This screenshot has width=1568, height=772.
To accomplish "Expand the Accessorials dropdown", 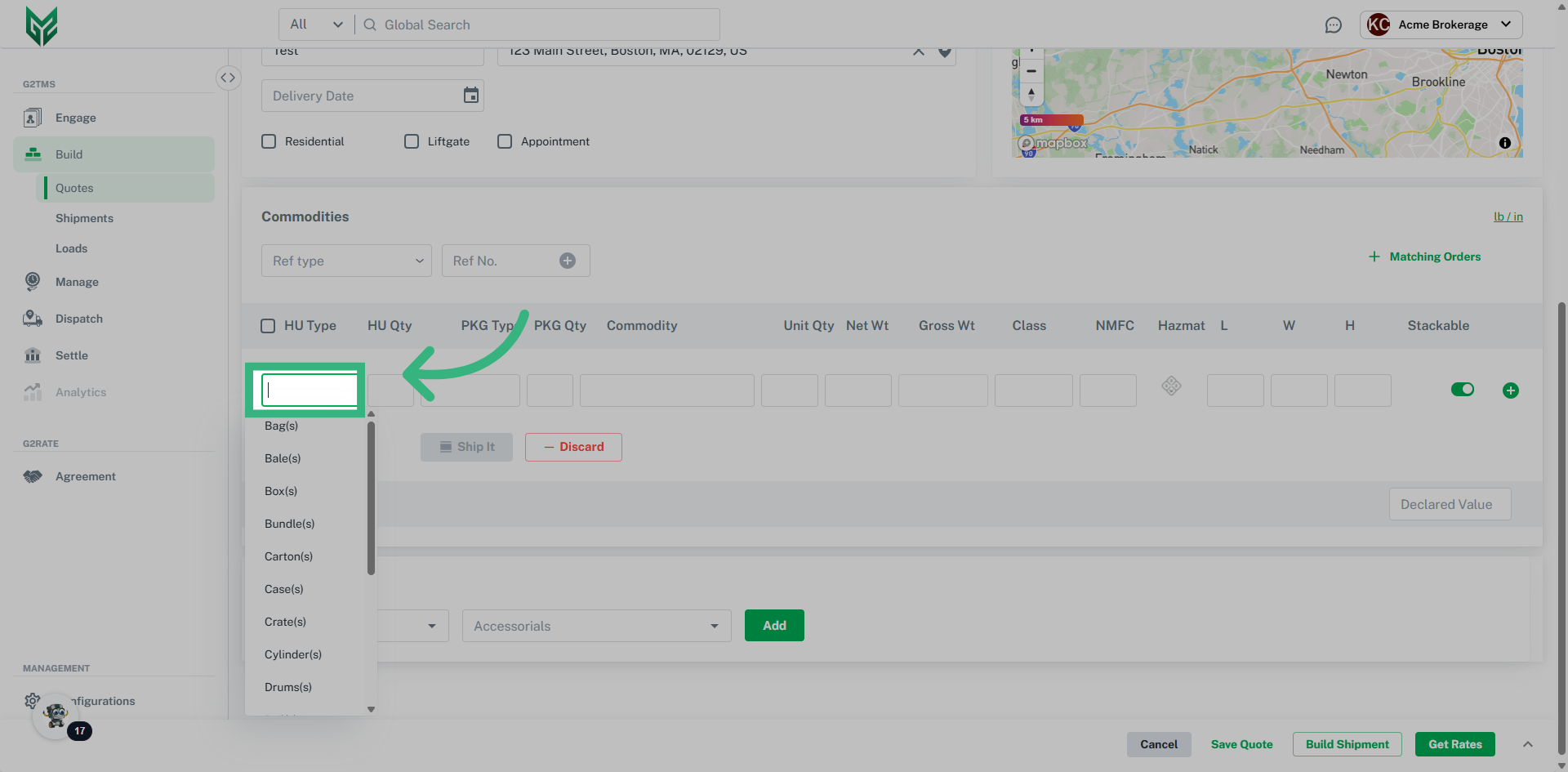I will point(596,626).
